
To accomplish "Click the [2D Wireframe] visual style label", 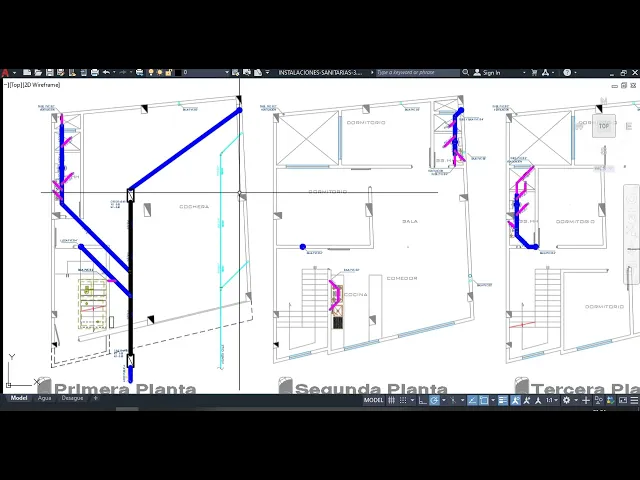I will point(41,85).
